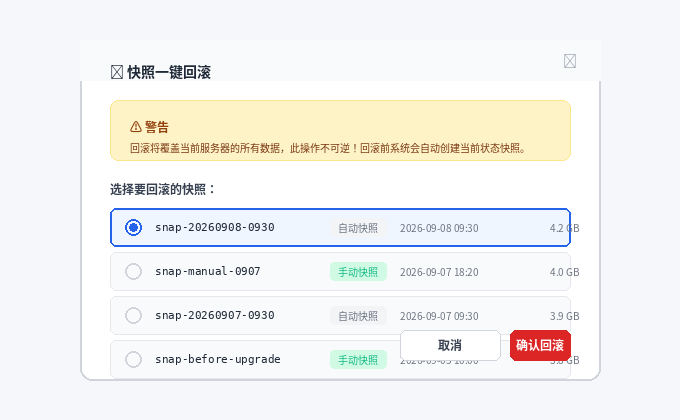
Task: Select snap-20260907-0930 radio button
Action: pos(134,315)
